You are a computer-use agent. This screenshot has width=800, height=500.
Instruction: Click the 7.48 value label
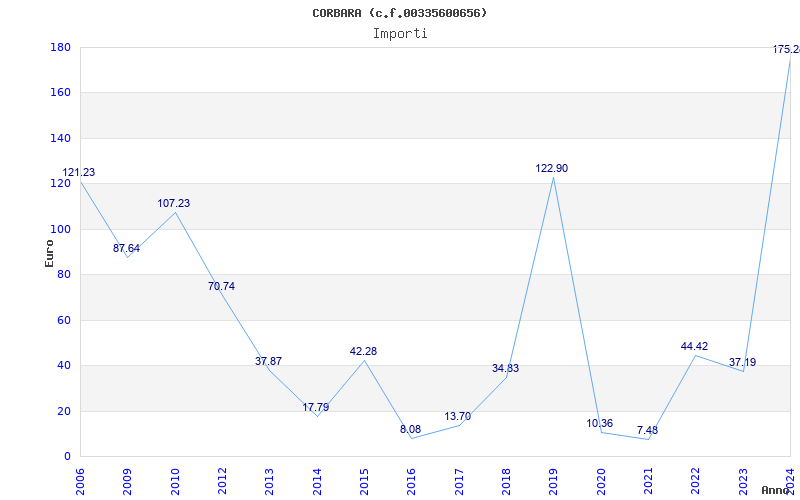coord(647,430)
